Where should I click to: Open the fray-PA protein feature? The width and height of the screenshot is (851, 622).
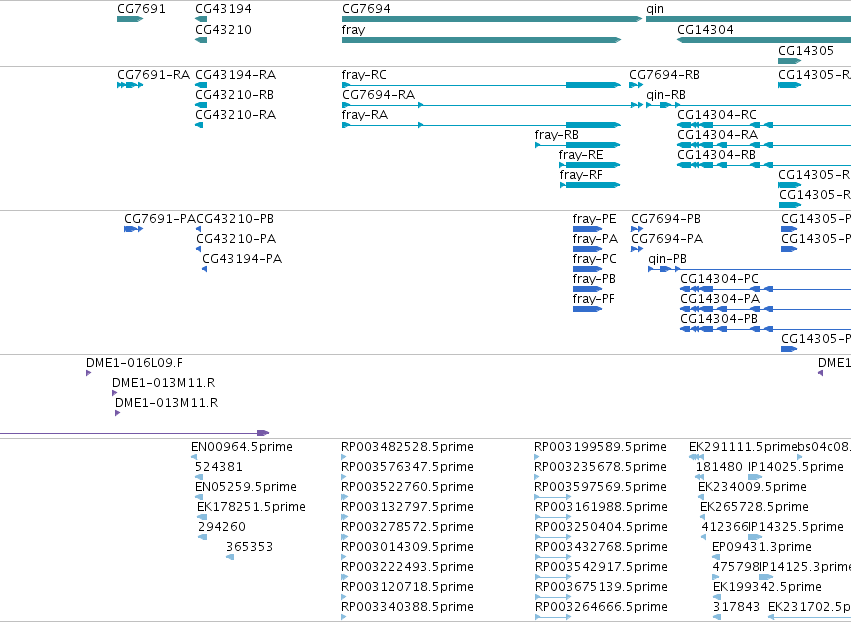[587, 249]
